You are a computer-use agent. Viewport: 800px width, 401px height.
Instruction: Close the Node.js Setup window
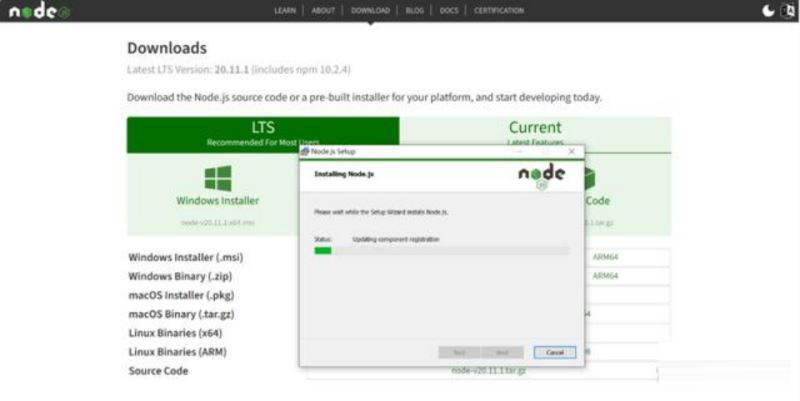(x=571, y=152)
